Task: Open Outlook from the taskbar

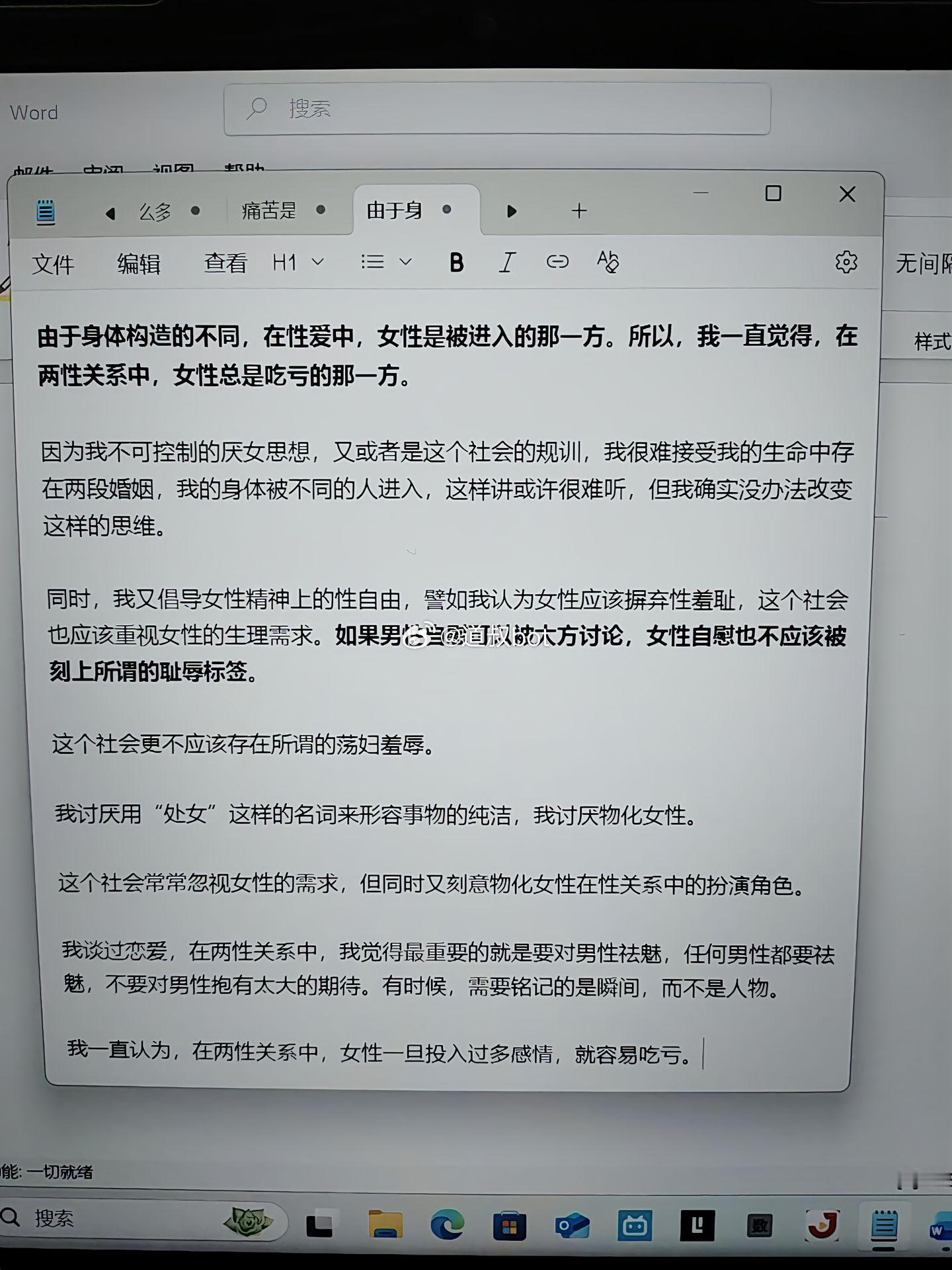Action: [573, 1226]
